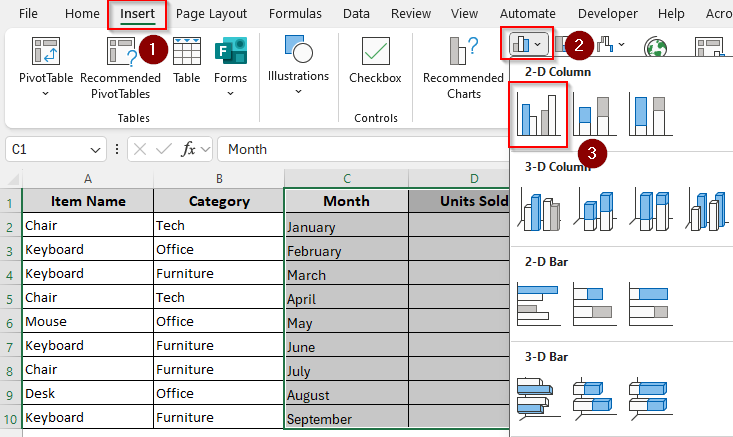Expand the Illustrations dropdown
The image size is (733, 437).
point(298,91)
